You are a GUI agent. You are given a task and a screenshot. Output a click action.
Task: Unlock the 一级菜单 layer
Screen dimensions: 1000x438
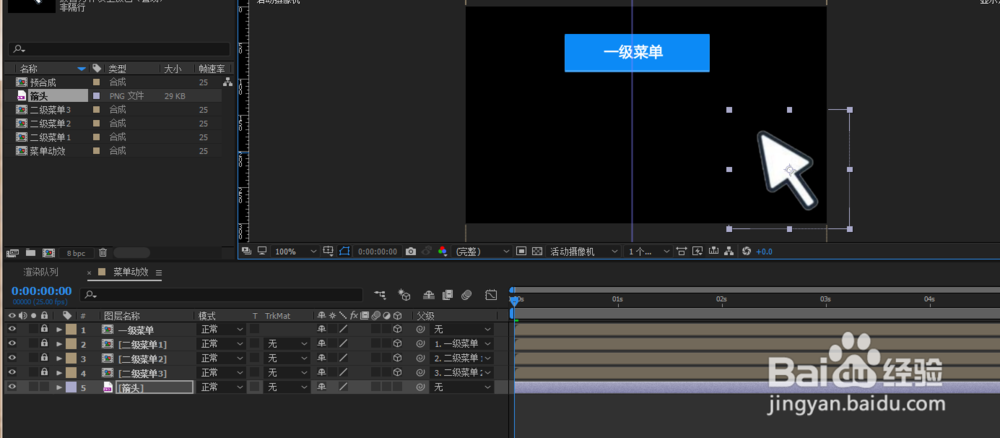[x=44, y=330]
